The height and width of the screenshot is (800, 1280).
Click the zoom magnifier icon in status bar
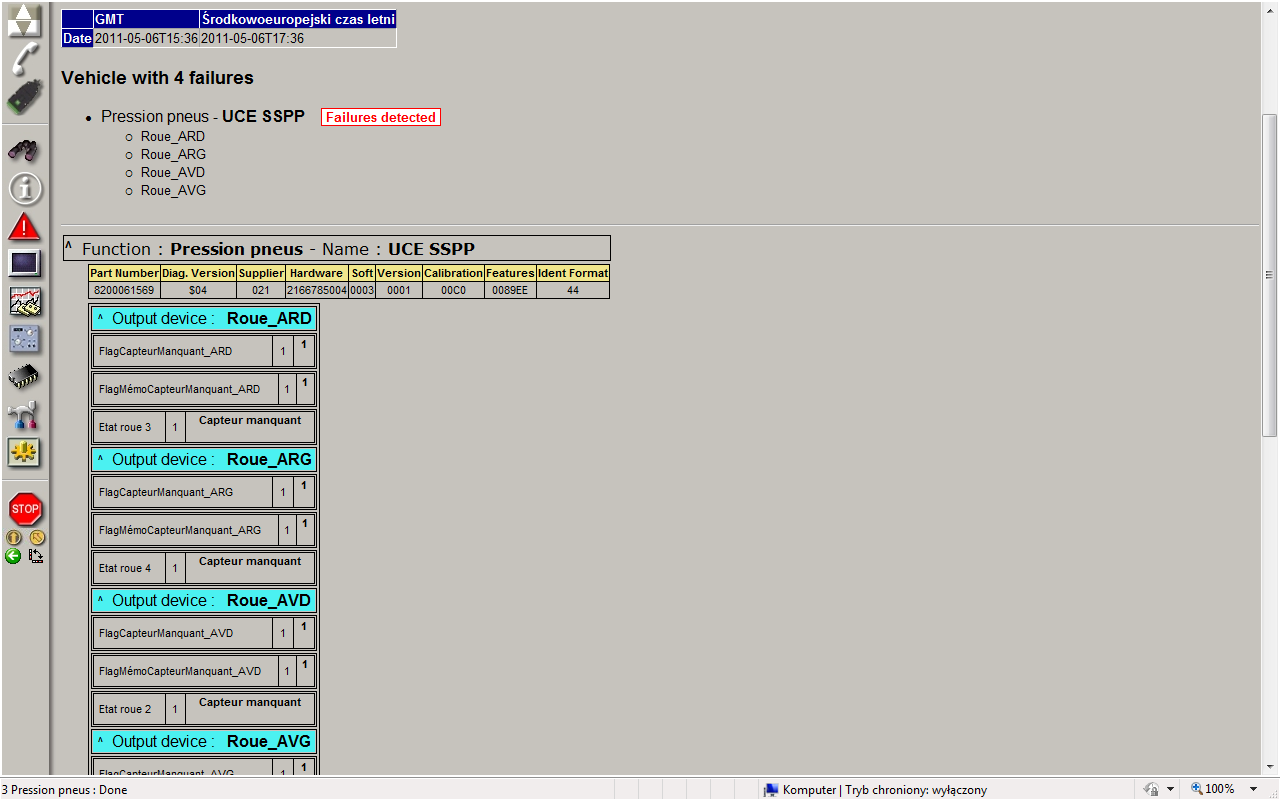click(x=1196, y=789)
